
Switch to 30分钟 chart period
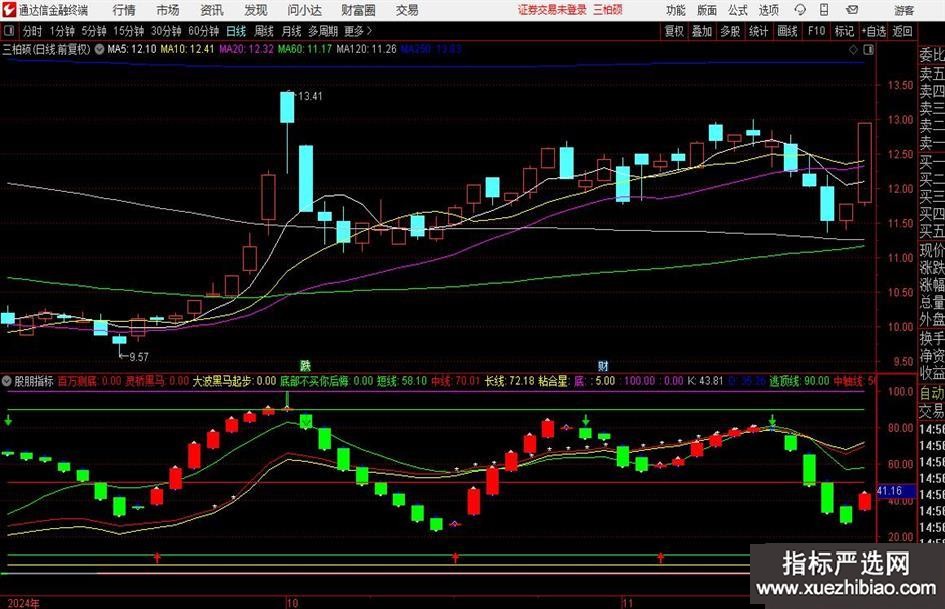pos(166,31)
